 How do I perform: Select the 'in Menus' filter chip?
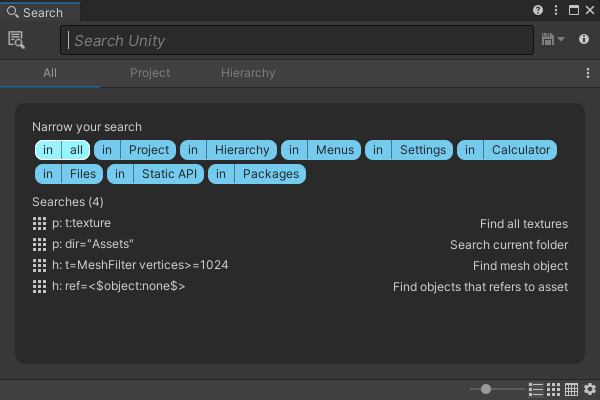point(321,150)
